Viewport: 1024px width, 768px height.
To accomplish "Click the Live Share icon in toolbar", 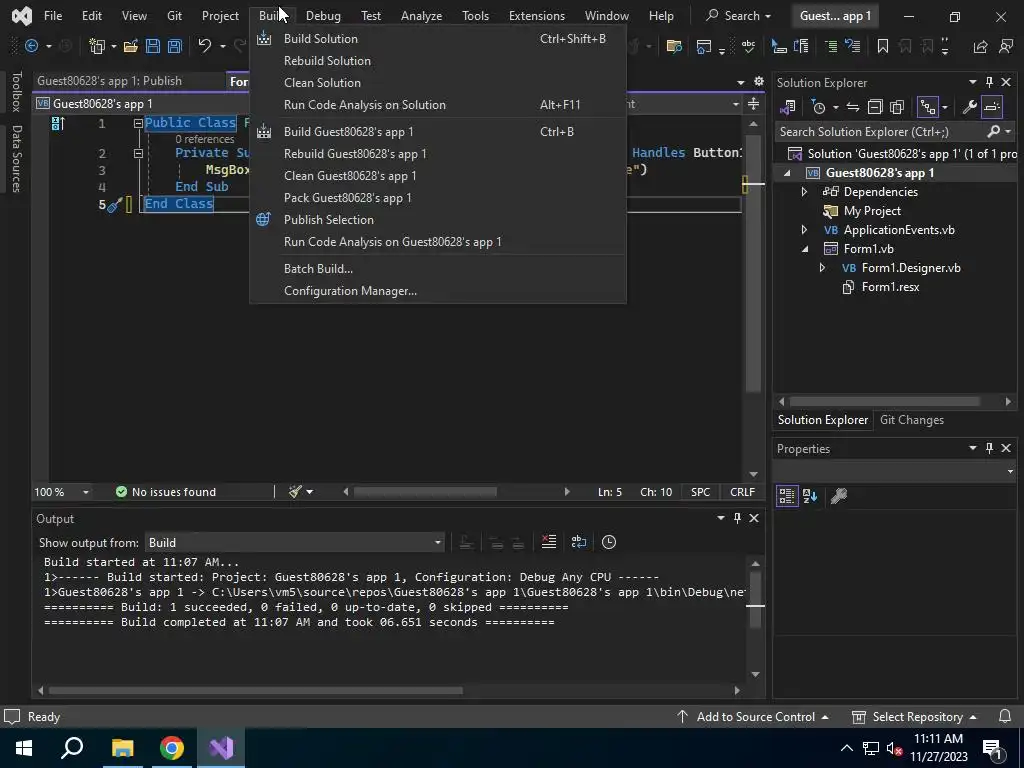I will [x=980, y=46].
